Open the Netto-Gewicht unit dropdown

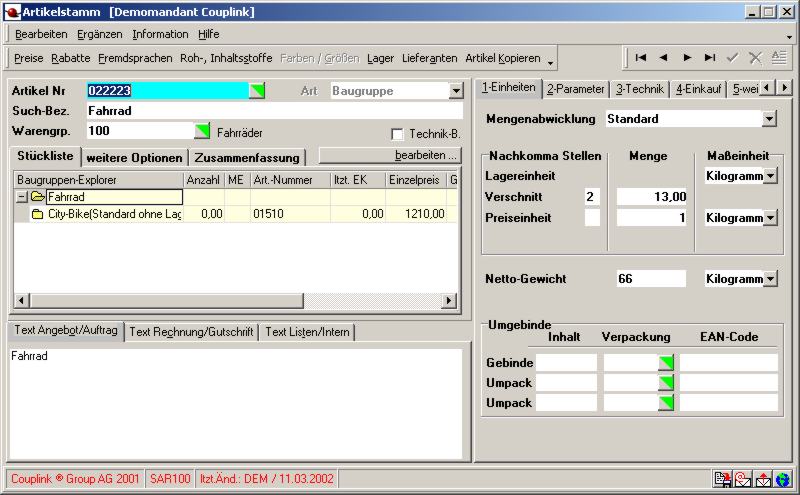[771, 278]
